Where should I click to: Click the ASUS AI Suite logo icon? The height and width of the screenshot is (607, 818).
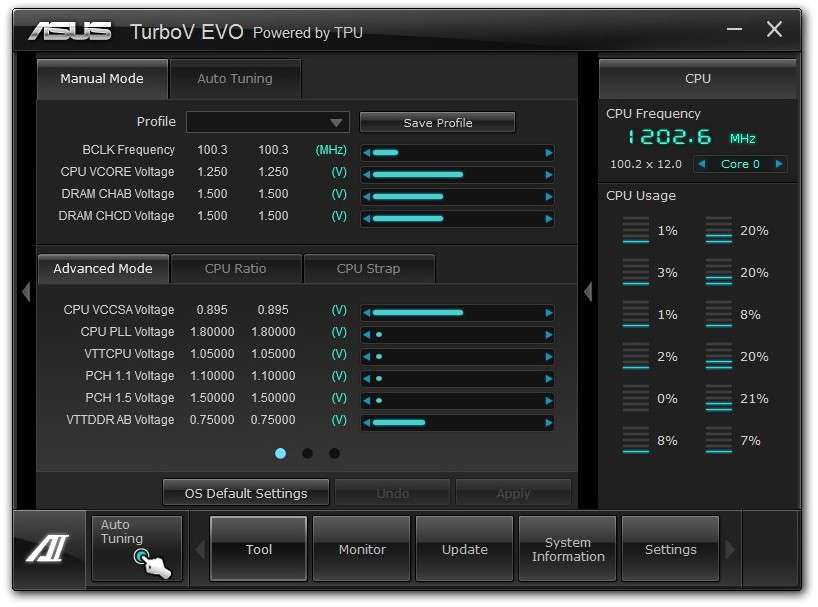pos(49,549)
